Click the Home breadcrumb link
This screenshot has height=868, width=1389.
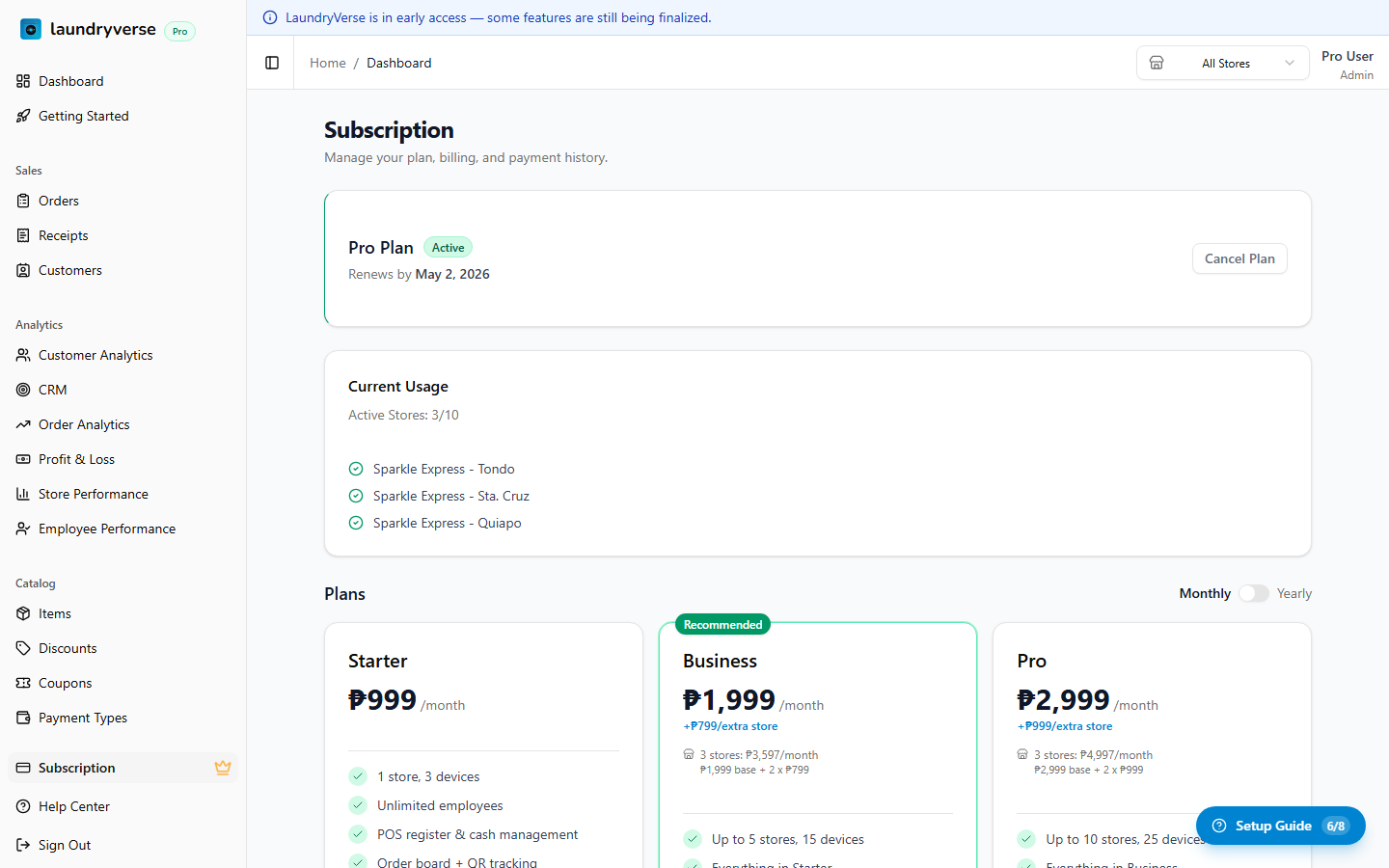[327, 63]
